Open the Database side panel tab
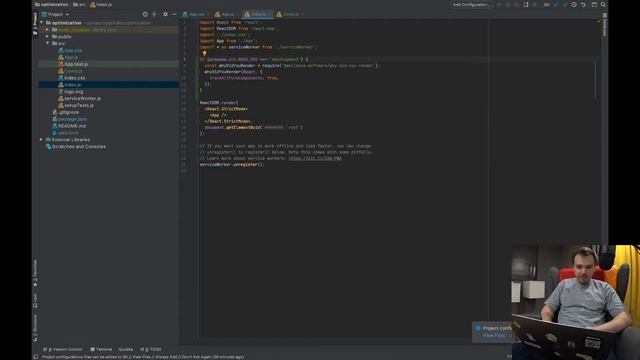The width and height of the screenshot is (640, 360). point(605,24)
